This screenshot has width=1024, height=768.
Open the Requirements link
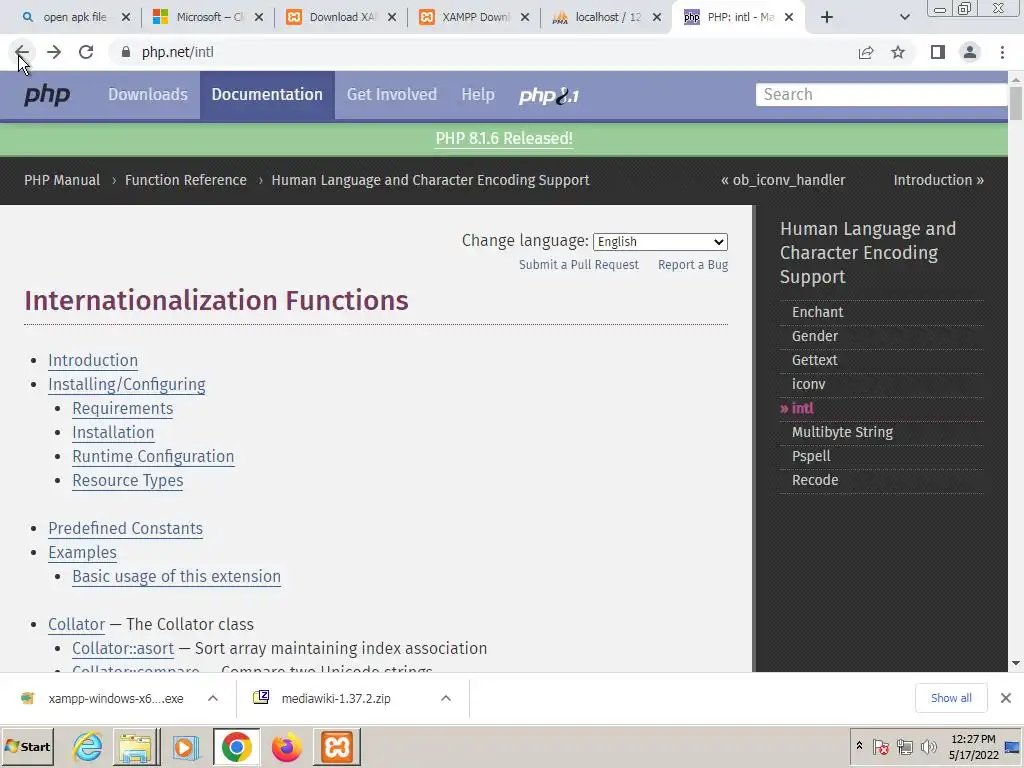tap(123, 409)
